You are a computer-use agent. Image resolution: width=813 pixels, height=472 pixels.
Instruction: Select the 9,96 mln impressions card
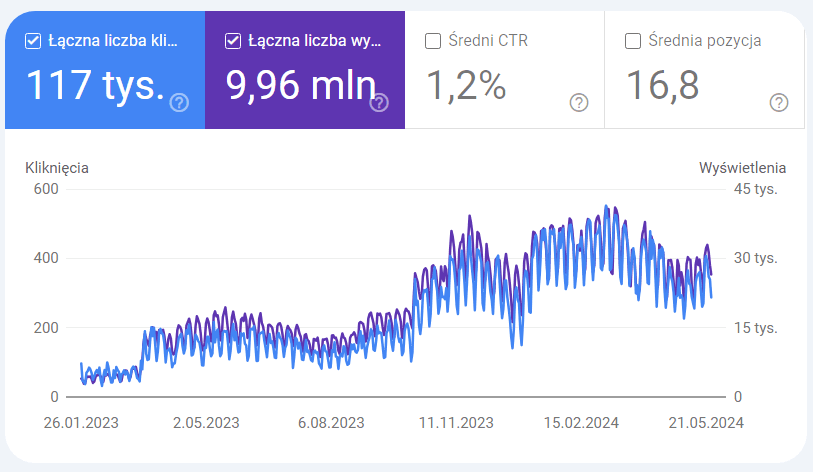point(305,70)
